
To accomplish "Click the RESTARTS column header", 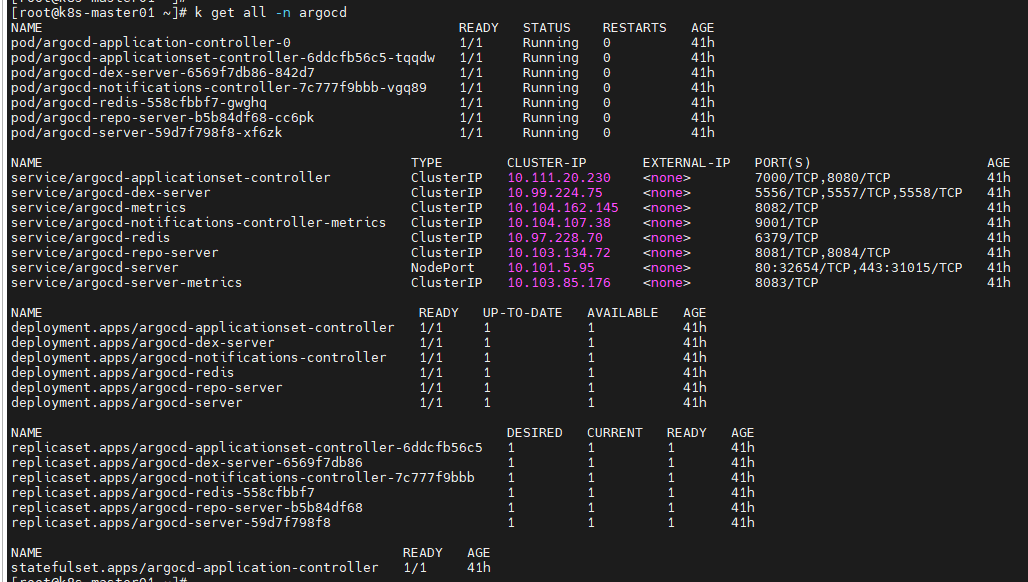I will point(635,28).
